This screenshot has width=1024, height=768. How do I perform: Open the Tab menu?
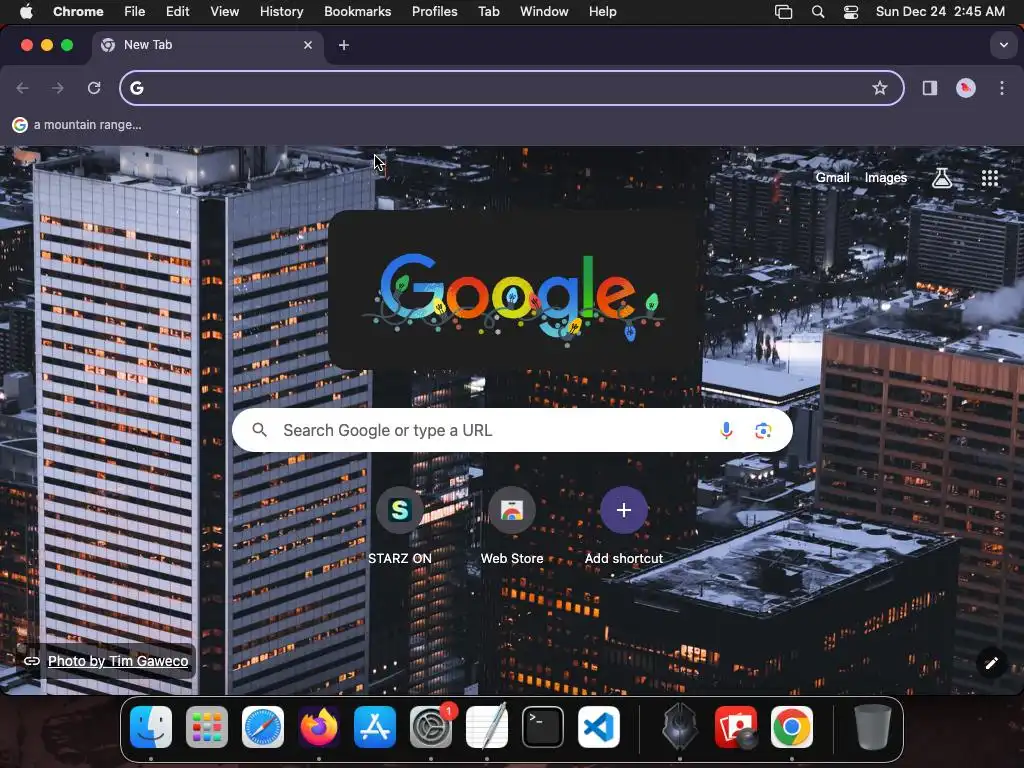pyautogui.click(x=488, y=12)
